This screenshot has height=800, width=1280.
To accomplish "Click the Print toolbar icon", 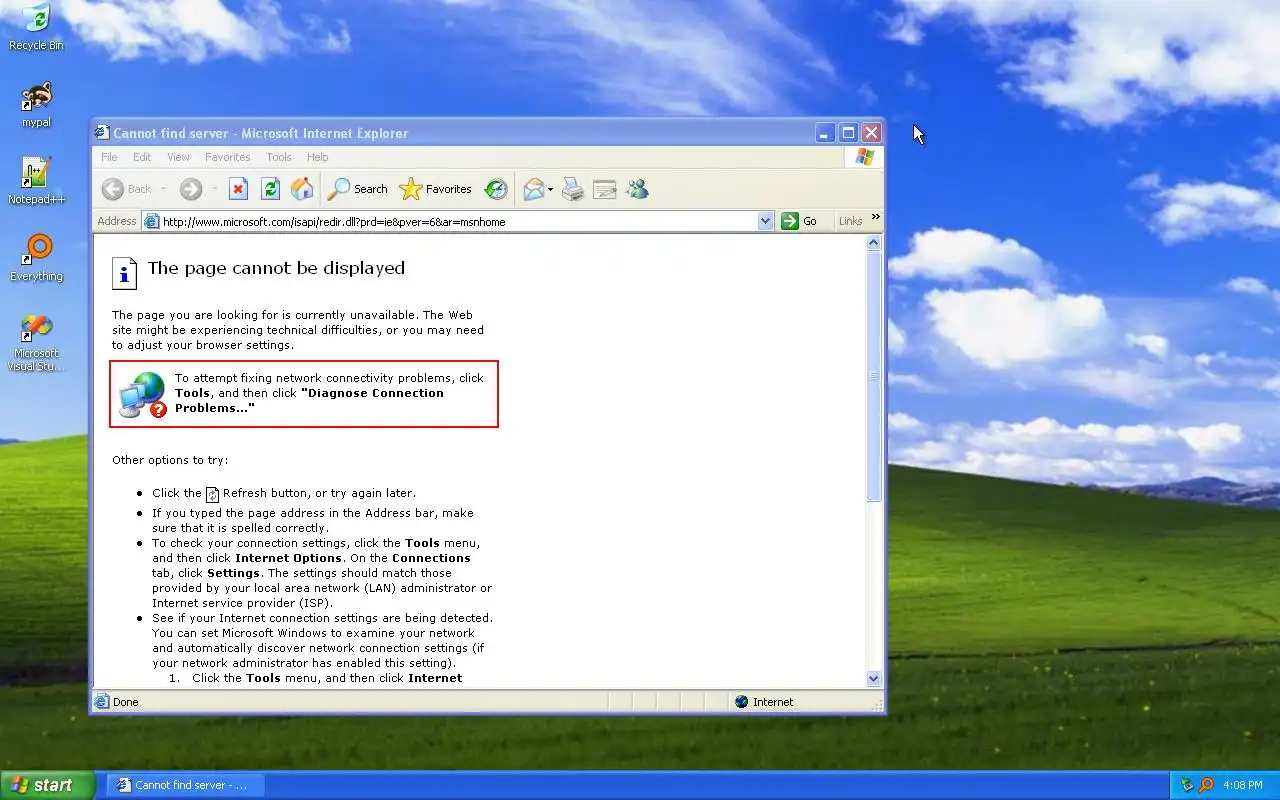I will click(573, 189).
